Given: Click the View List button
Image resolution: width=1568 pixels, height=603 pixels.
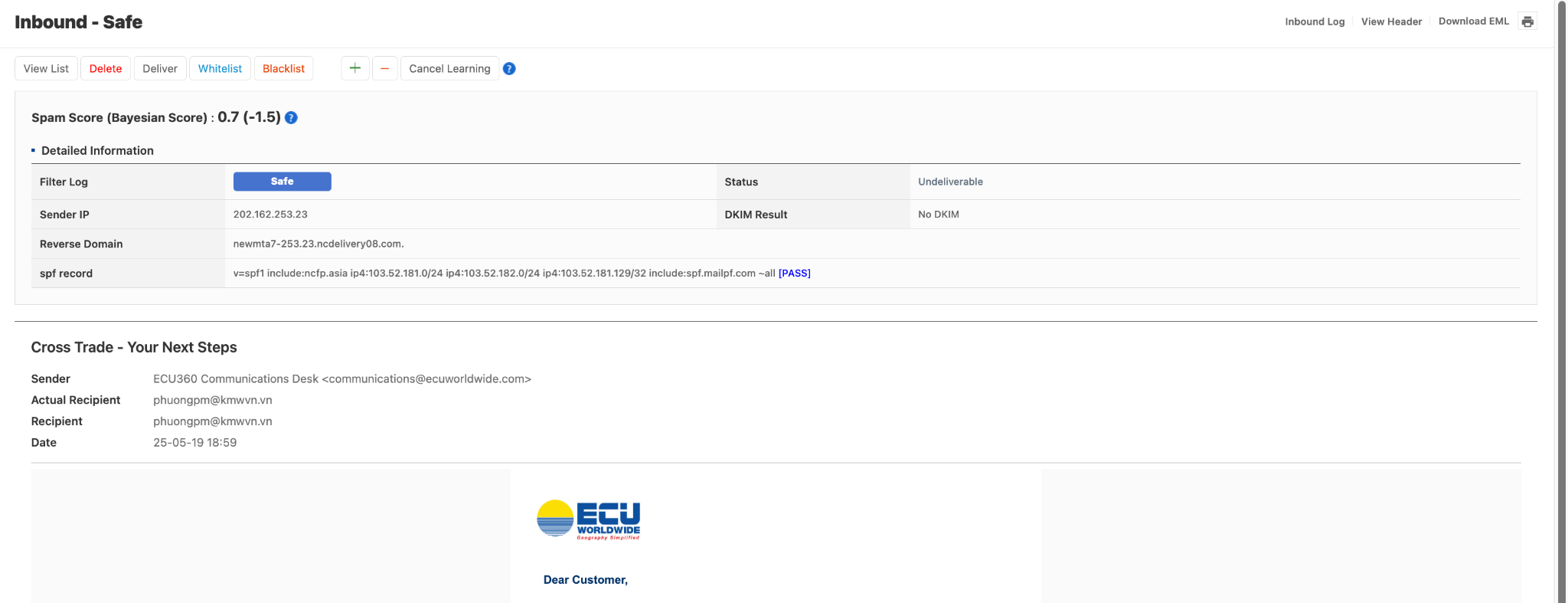Looking at the screenshot, I should click(x=46, y=68).
